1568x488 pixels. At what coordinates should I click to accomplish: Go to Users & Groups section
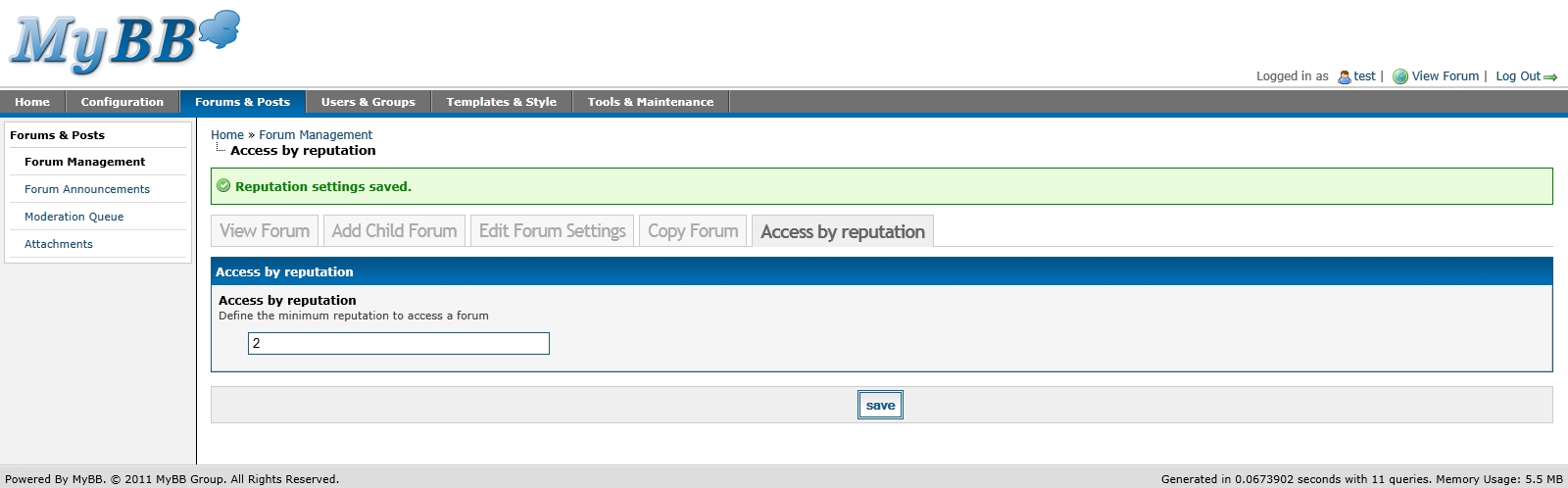click(x=367, y=102)
